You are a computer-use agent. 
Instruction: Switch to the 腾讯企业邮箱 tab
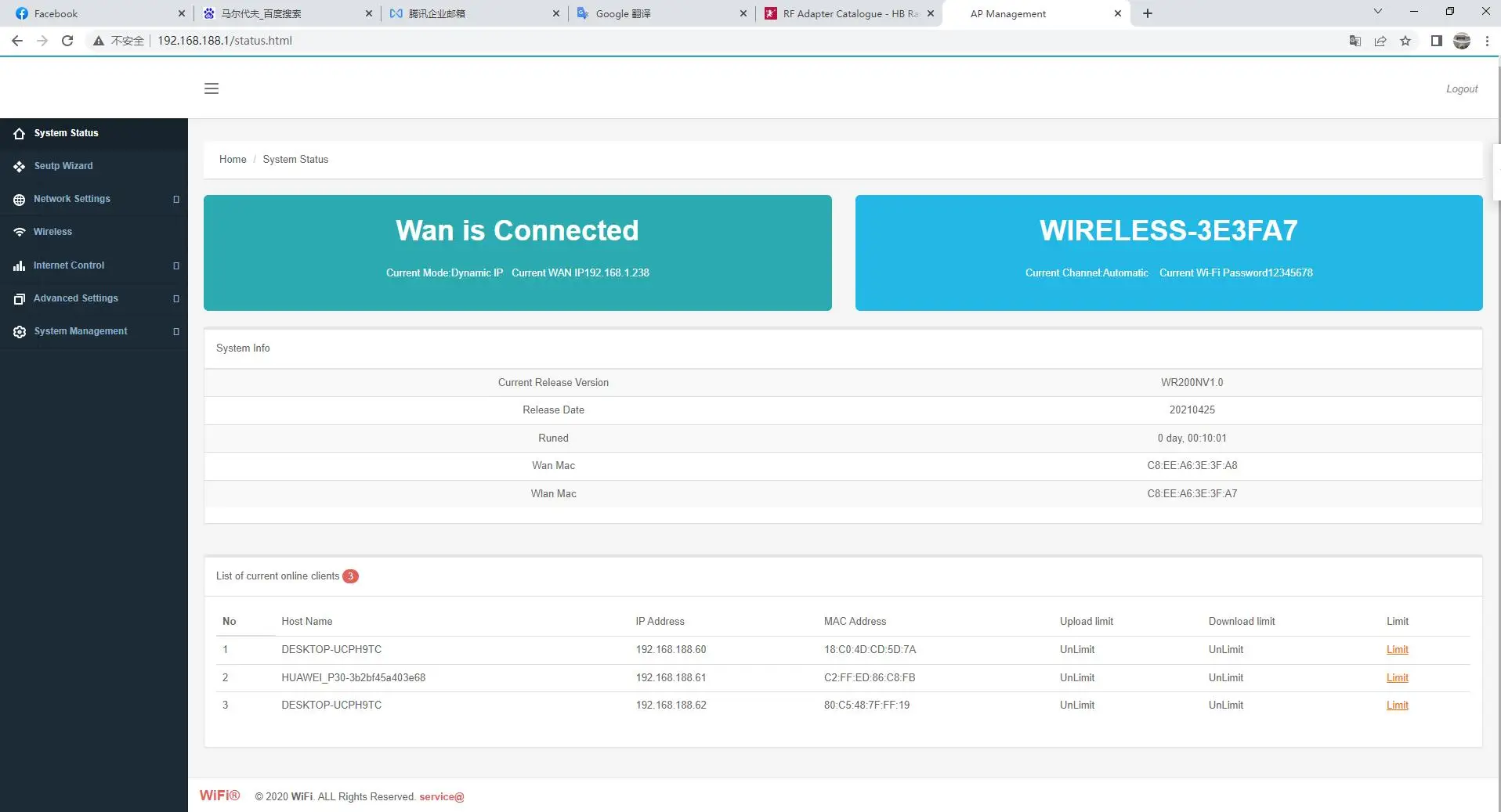(x=474, y=13)
